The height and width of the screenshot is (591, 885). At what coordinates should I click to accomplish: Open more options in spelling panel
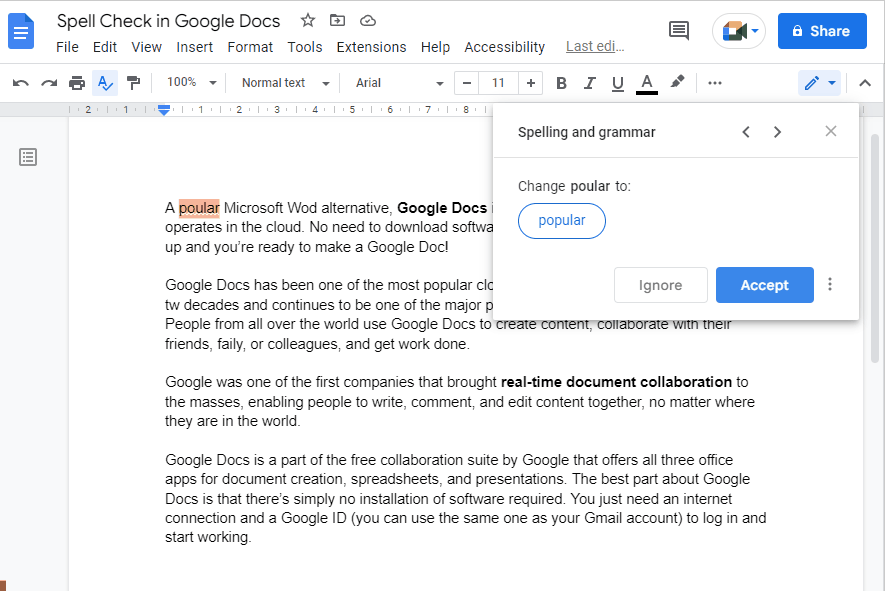(829, 284)
